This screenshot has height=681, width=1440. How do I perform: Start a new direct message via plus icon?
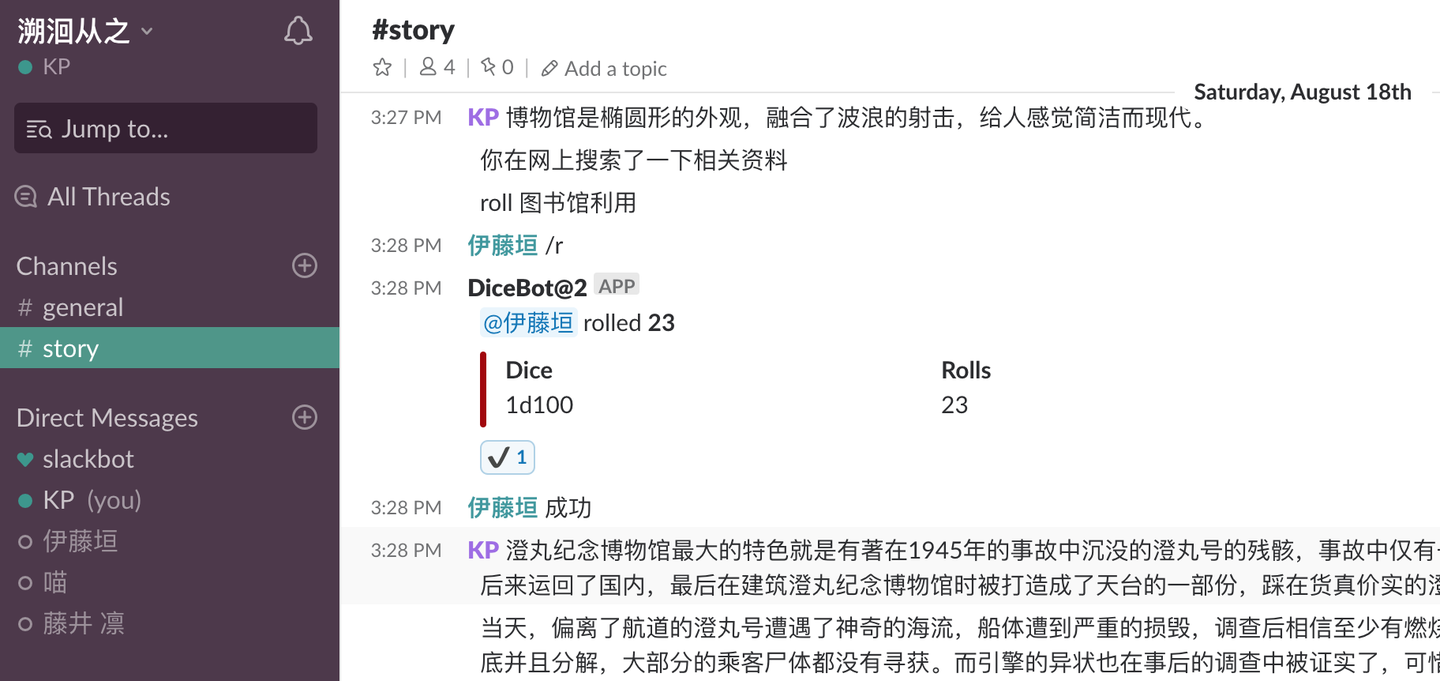(x=304, y=417)
